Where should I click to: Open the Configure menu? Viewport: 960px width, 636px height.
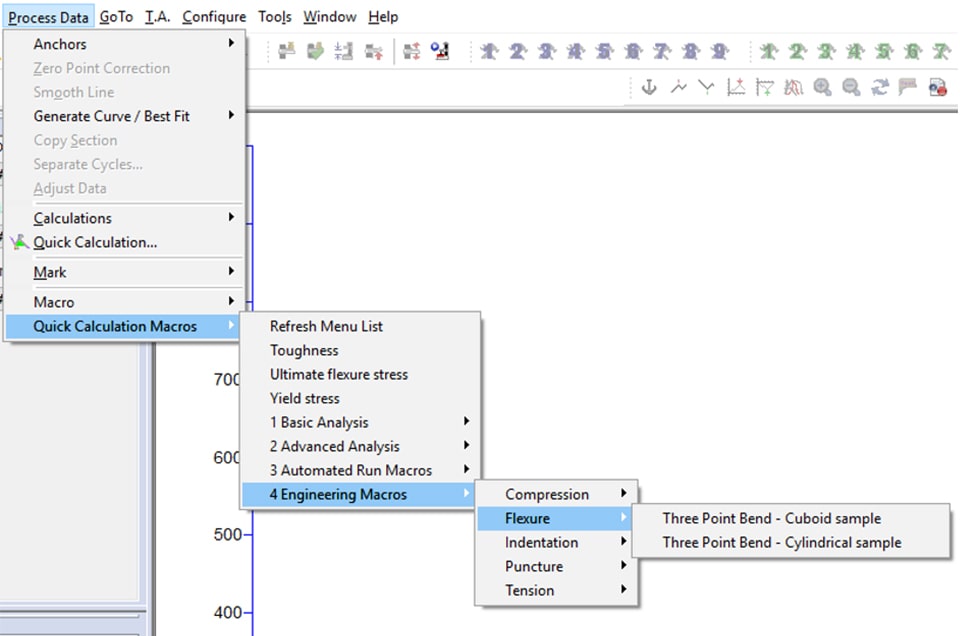click(214, 16)
